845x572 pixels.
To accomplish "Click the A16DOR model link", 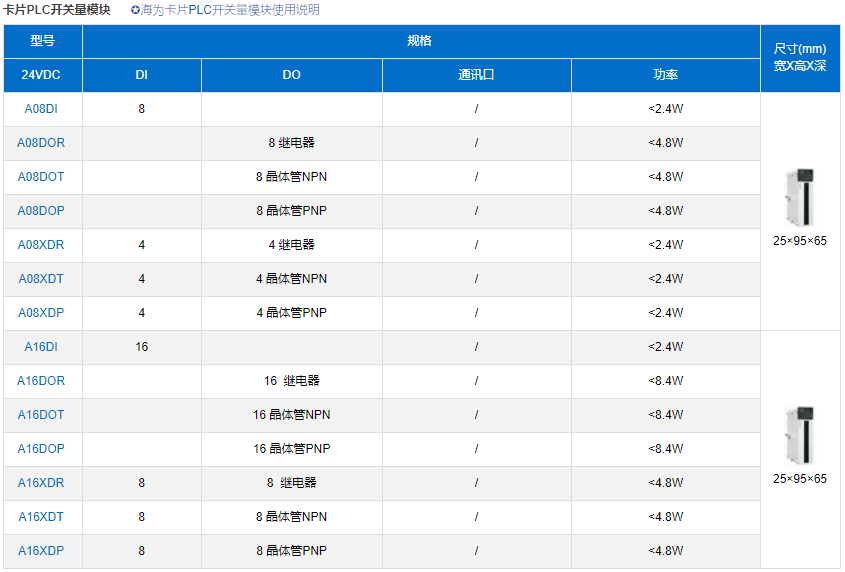I will click(x=41, y=381).
